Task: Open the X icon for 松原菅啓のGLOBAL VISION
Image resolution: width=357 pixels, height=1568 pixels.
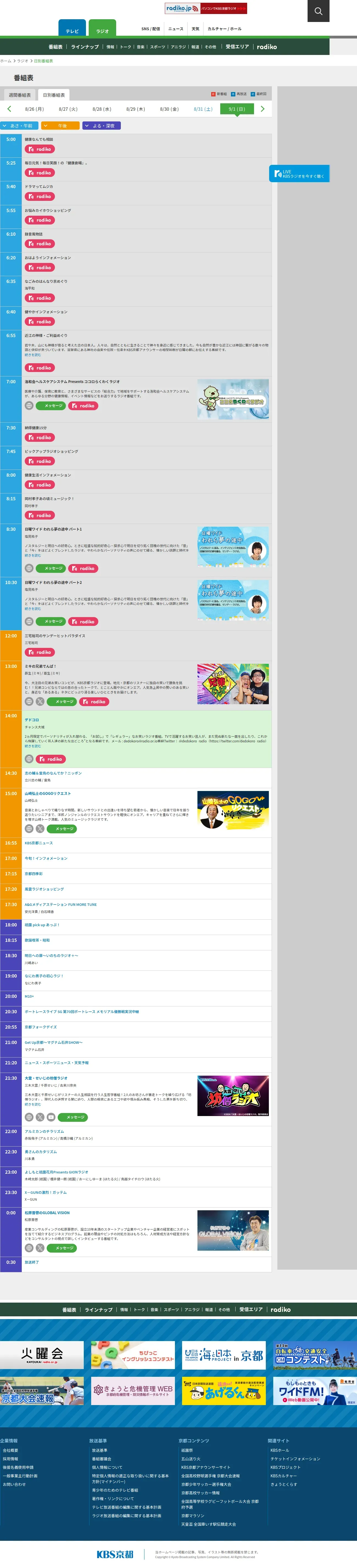Action: point(40,1248)
